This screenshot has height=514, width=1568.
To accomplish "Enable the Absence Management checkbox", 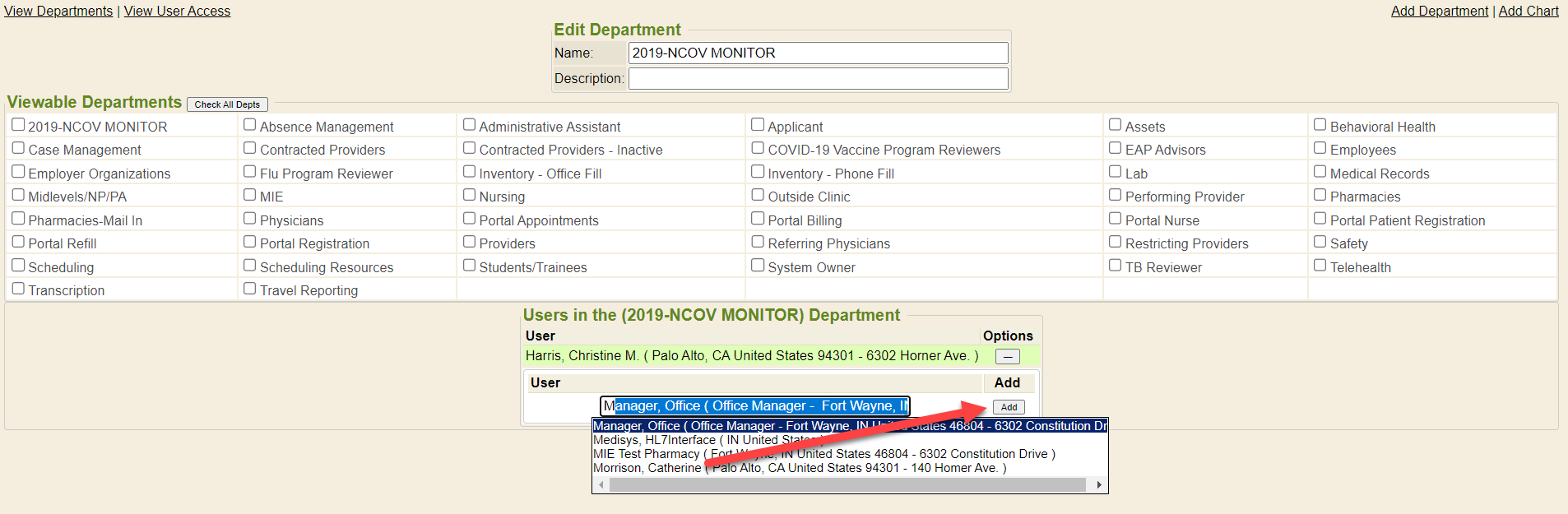I will coord(250,125).
